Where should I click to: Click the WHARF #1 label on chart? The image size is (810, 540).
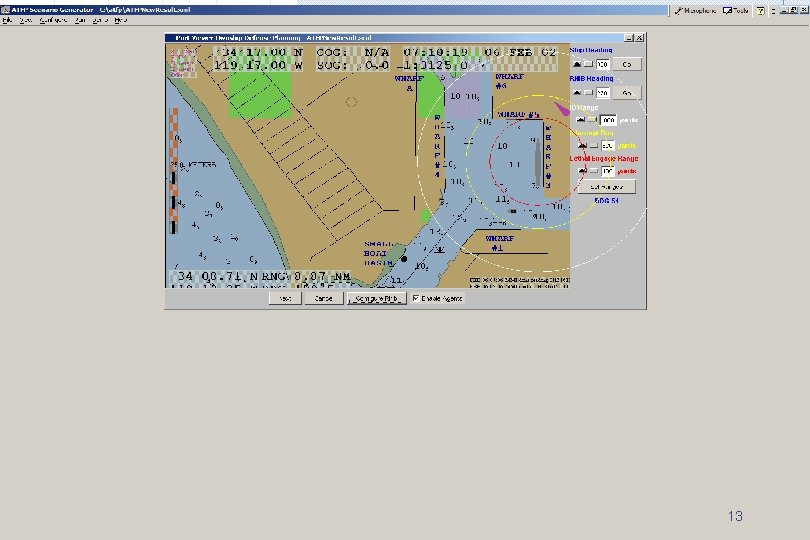(x=499, y=243)
